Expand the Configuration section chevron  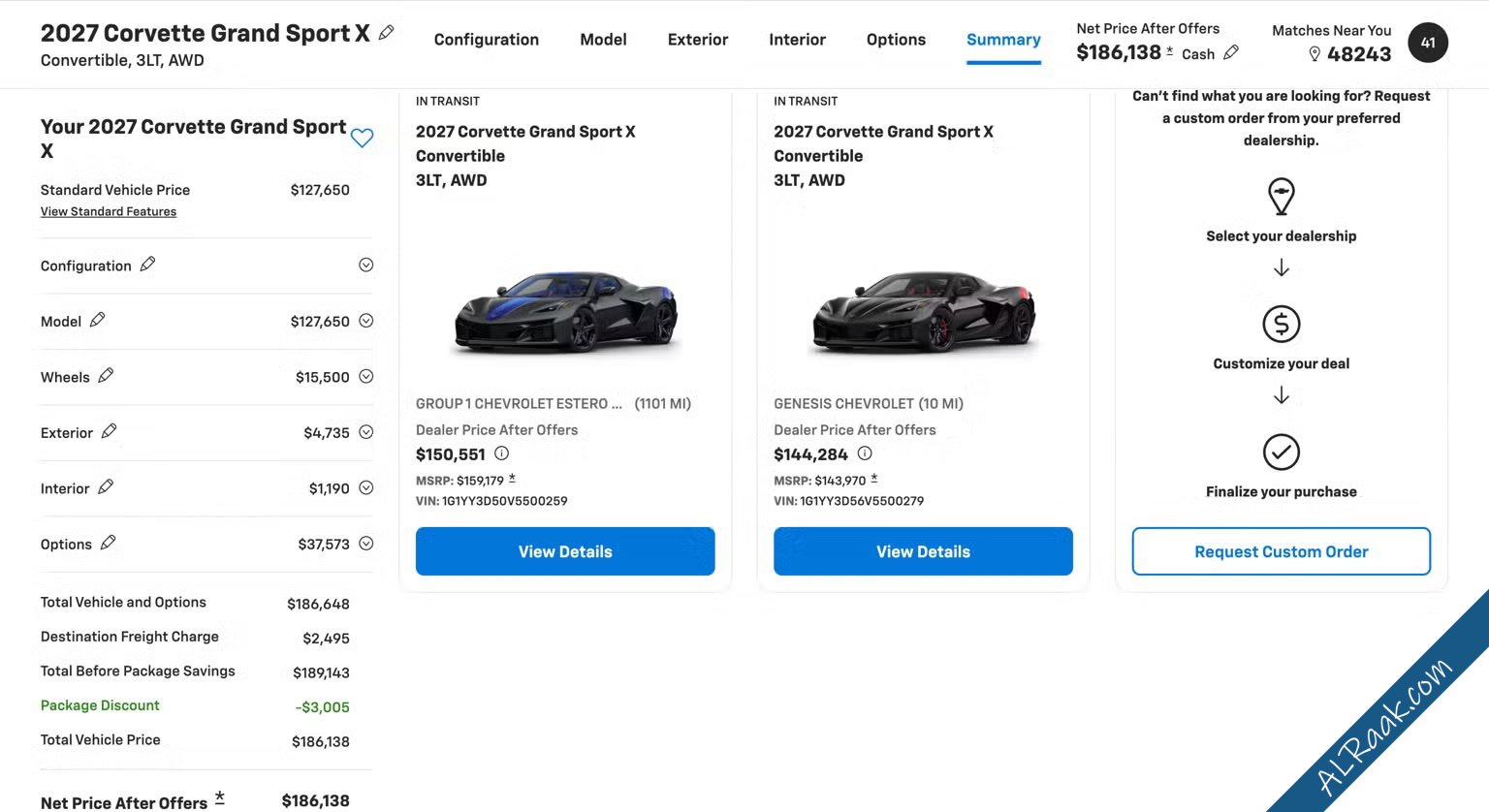point(366,265)
